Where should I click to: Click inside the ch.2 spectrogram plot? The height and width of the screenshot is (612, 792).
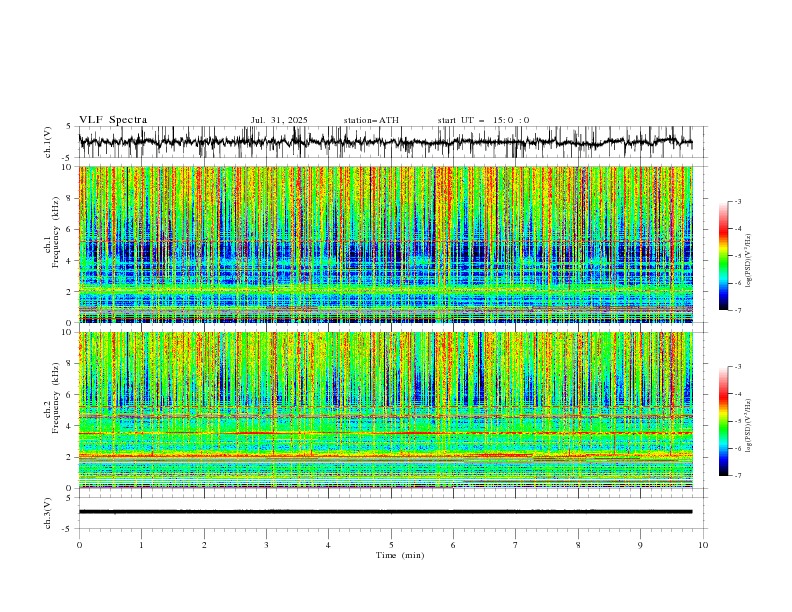pyautogui.click(x=385, y=410)
